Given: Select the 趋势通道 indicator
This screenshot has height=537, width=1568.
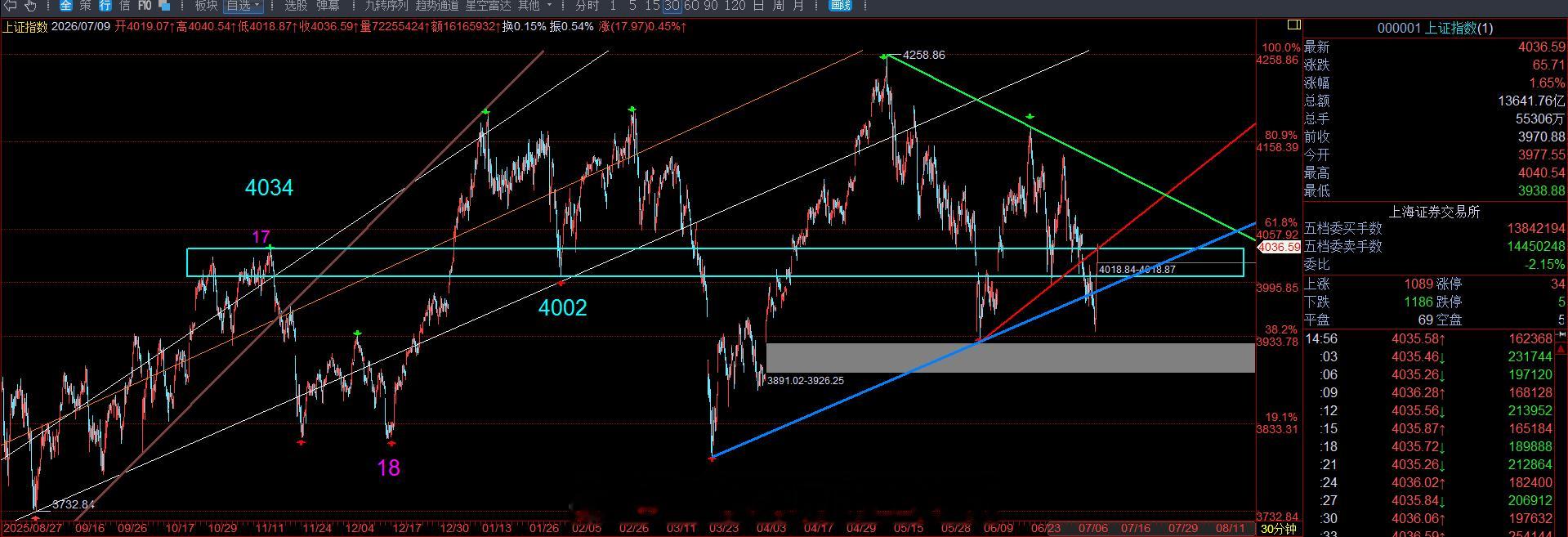Looking at the screenshot, I should point(437,5).
